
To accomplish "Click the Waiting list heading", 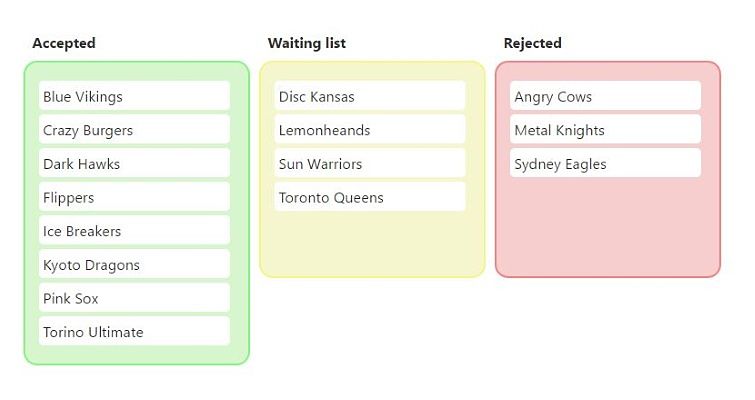I will (307, 43).
